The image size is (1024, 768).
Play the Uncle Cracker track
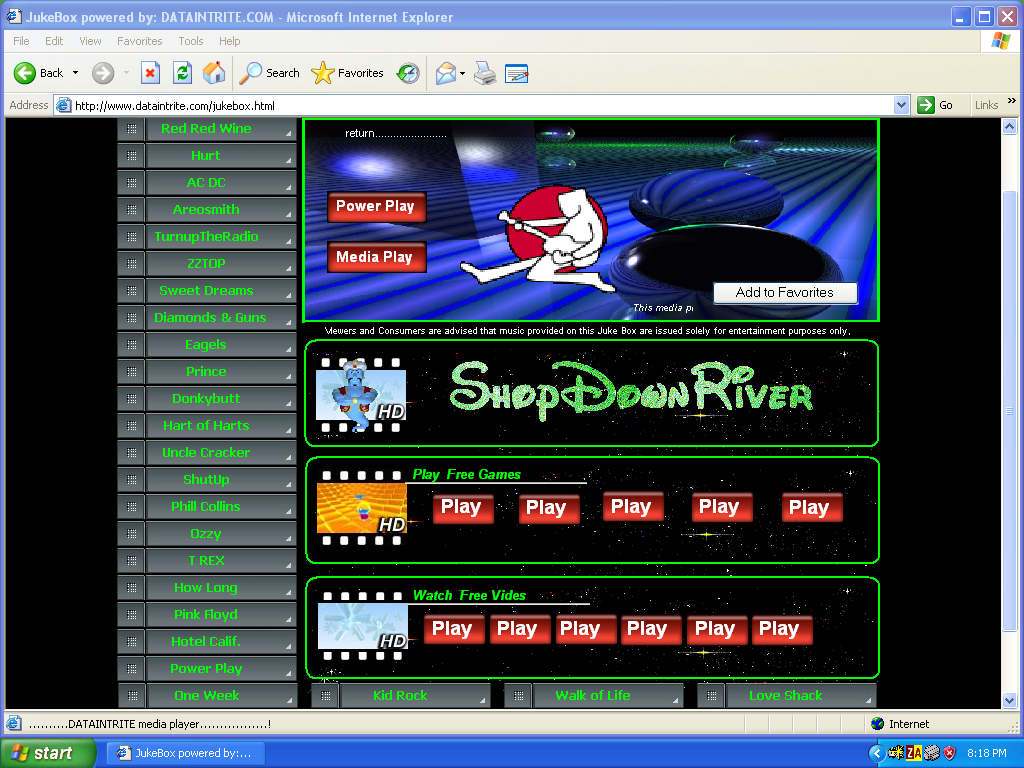[221, 453]
